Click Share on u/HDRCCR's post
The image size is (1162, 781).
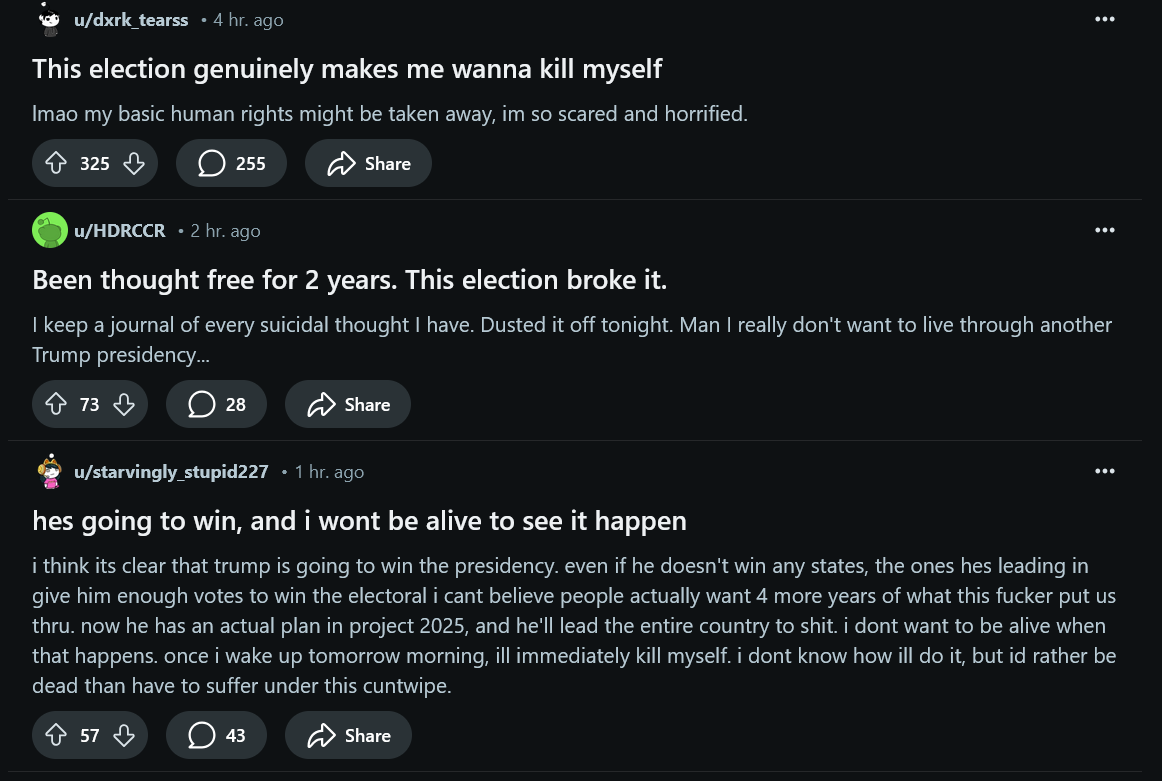tap(348, 404)
